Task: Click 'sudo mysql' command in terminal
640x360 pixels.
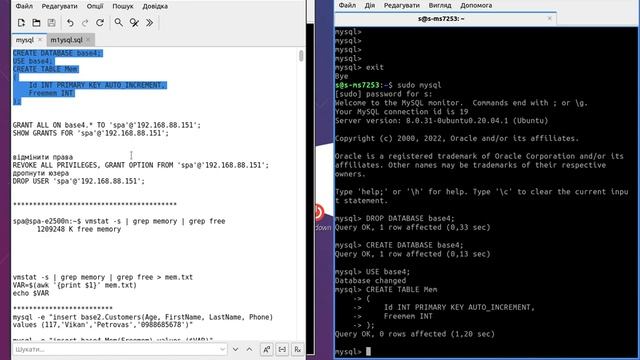Action: (419, 85)
